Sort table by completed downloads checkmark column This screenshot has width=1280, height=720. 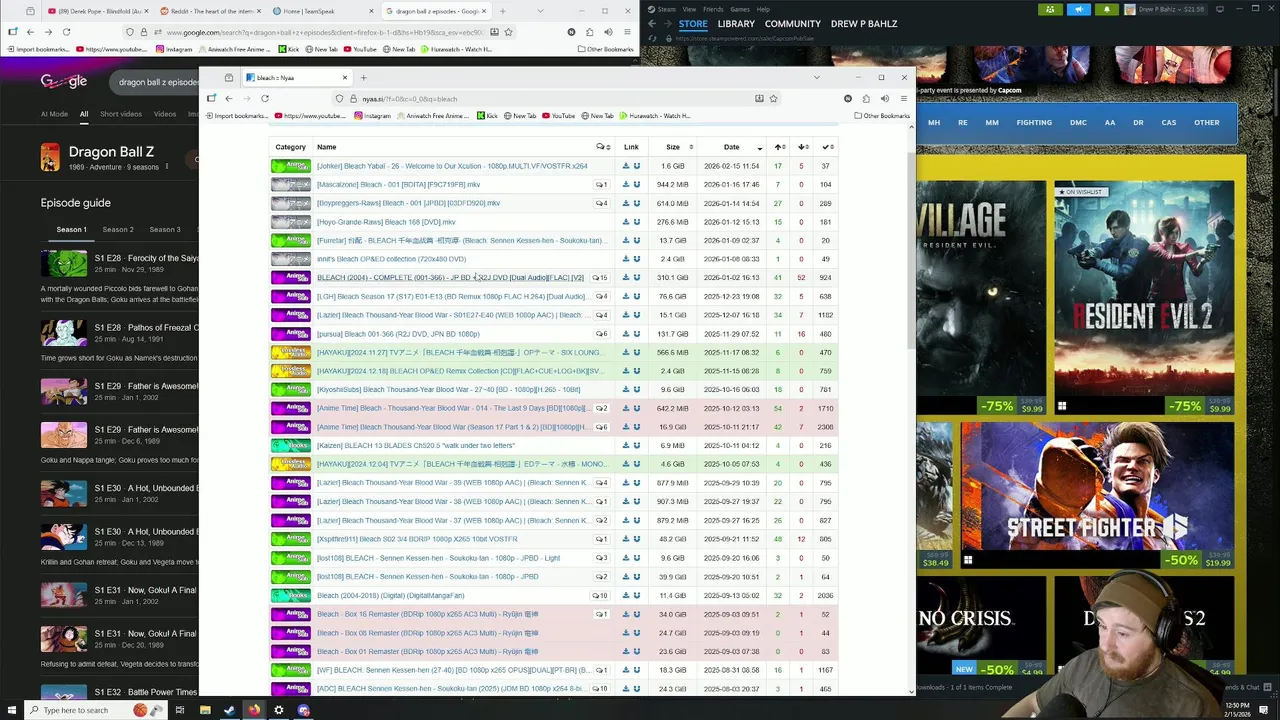826,147
